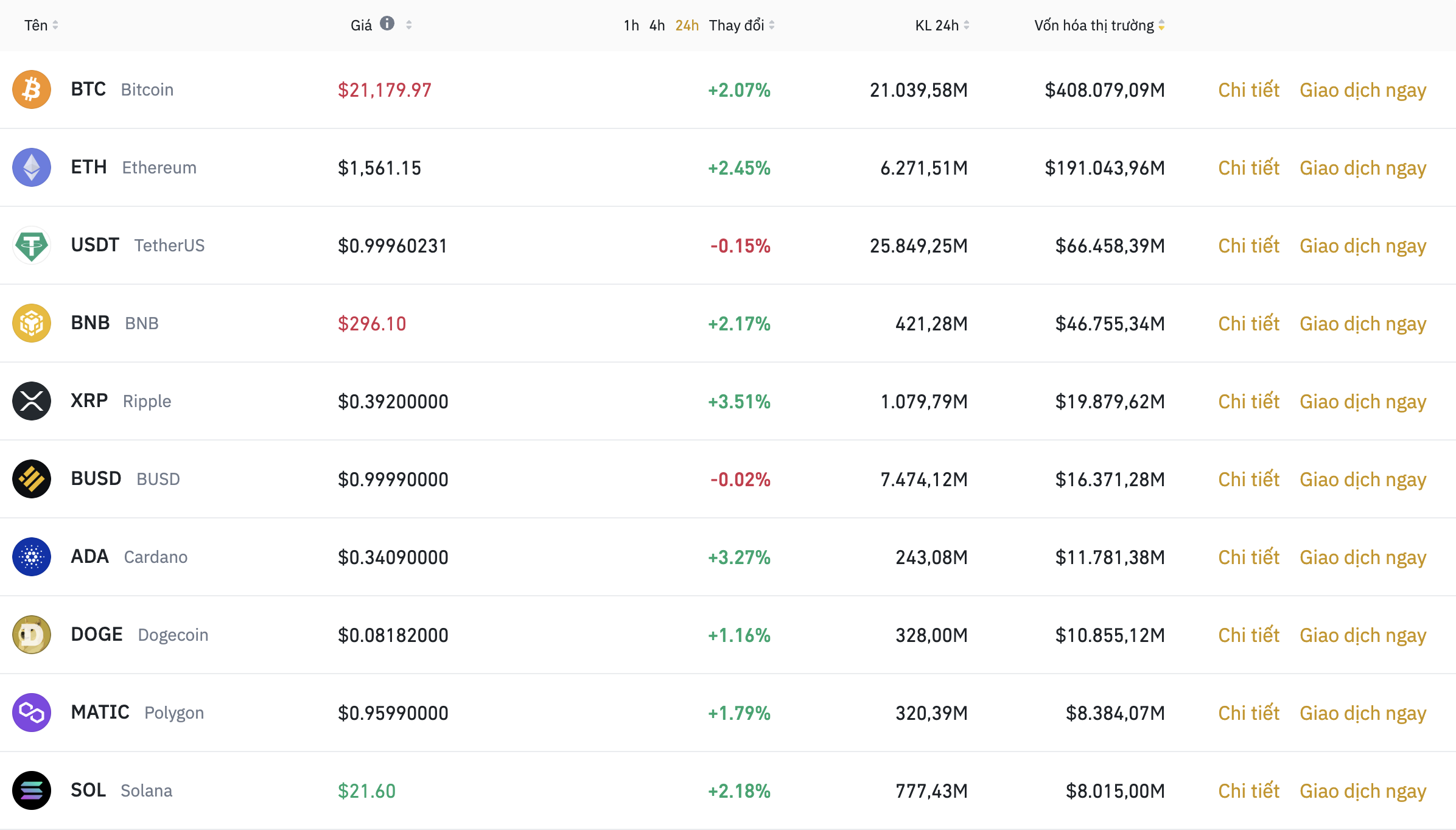Screen dimensions: 1456x830
Task: Click the Cardano ADA coin logo
Action: click(32, 557)
